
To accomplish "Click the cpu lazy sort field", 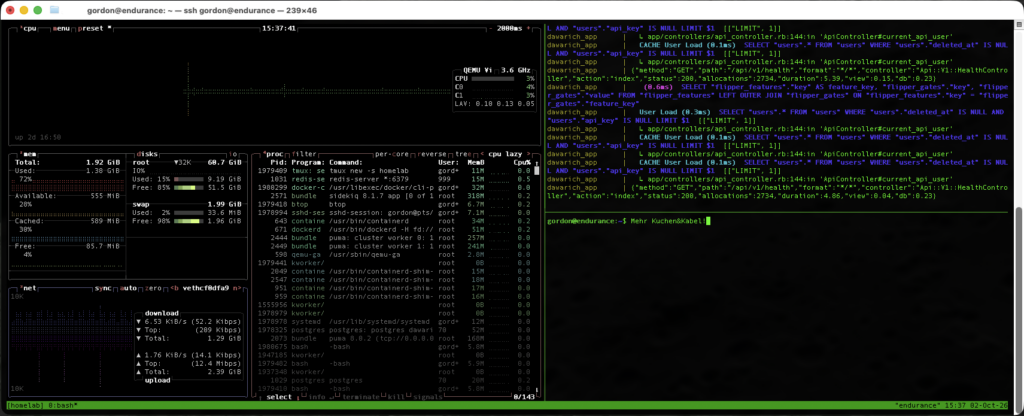I will [x=507, y=154].
